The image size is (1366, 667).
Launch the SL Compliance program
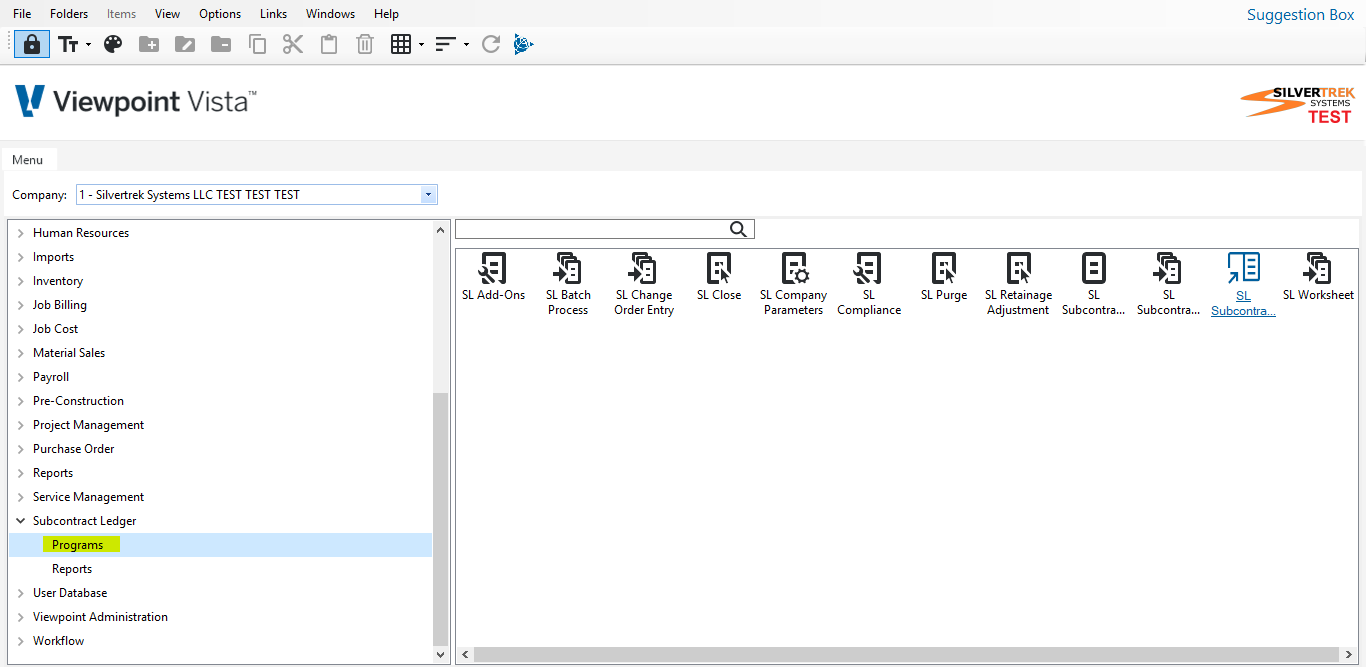point(869,284)
